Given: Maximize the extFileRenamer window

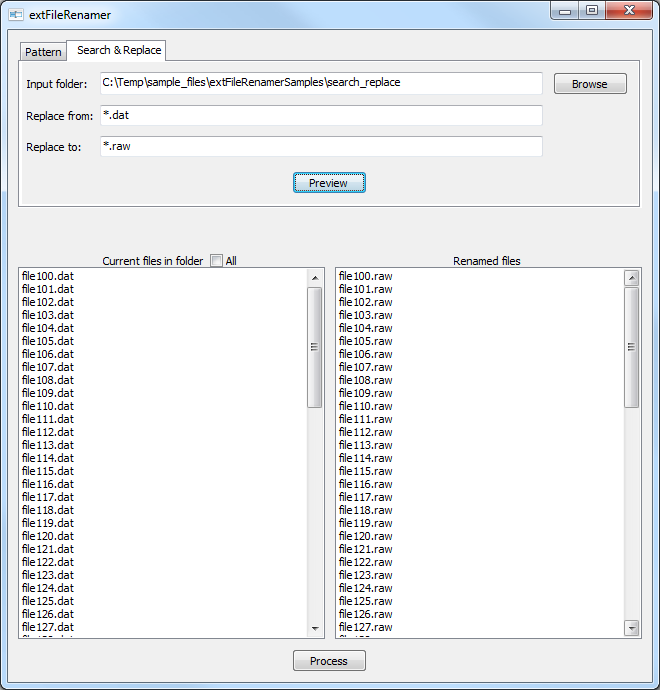Looking at the screenshot, I should pyautogui.click(x=592, y=11).
